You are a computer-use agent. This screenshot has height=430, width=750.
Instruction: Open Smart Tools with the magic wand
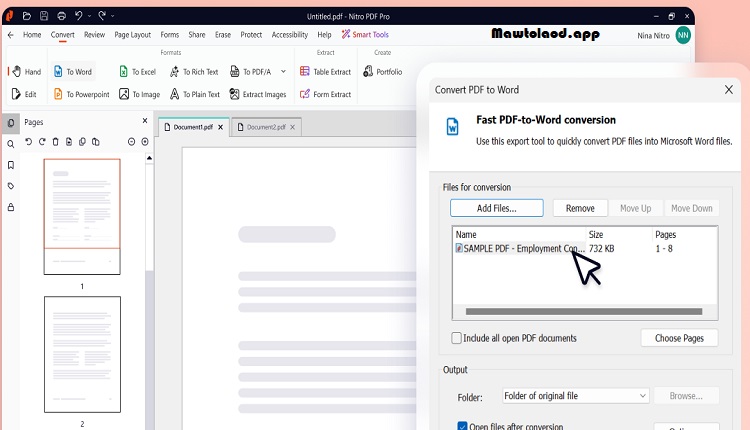(365, 34)
